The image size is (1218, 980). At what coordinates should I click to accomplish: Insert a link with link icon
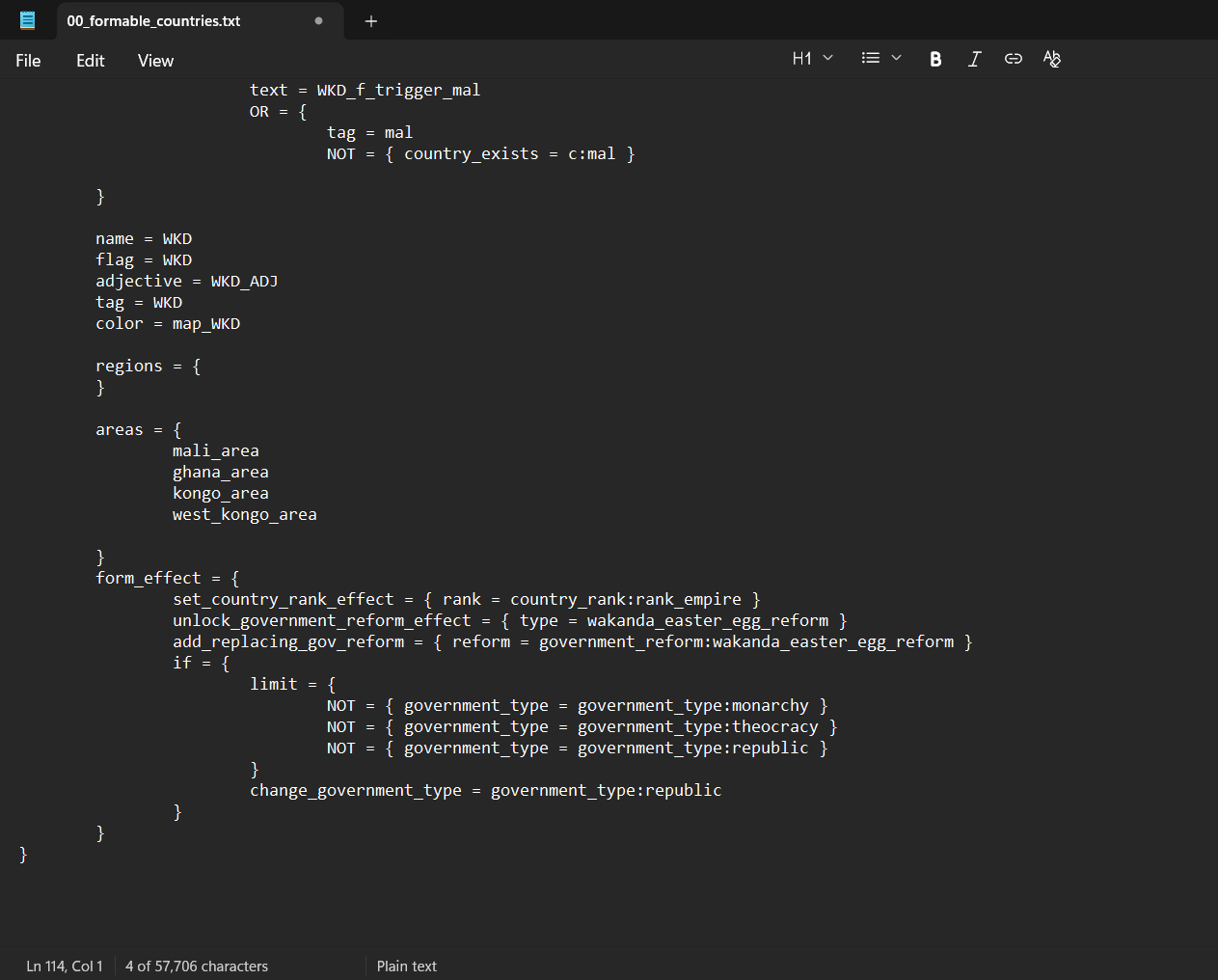tap(1013, 59)
